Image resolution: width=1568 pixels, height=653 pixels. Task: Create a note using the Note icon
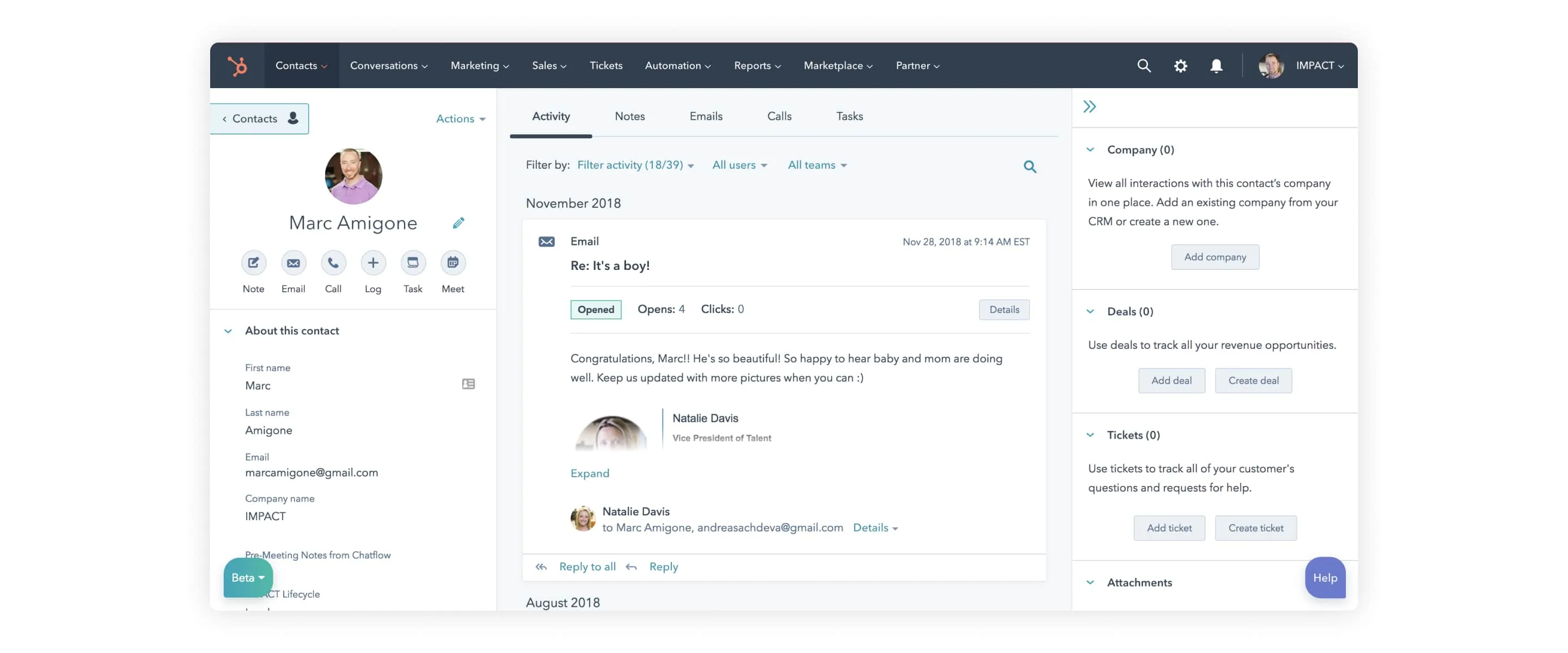[x=253, y=263]
